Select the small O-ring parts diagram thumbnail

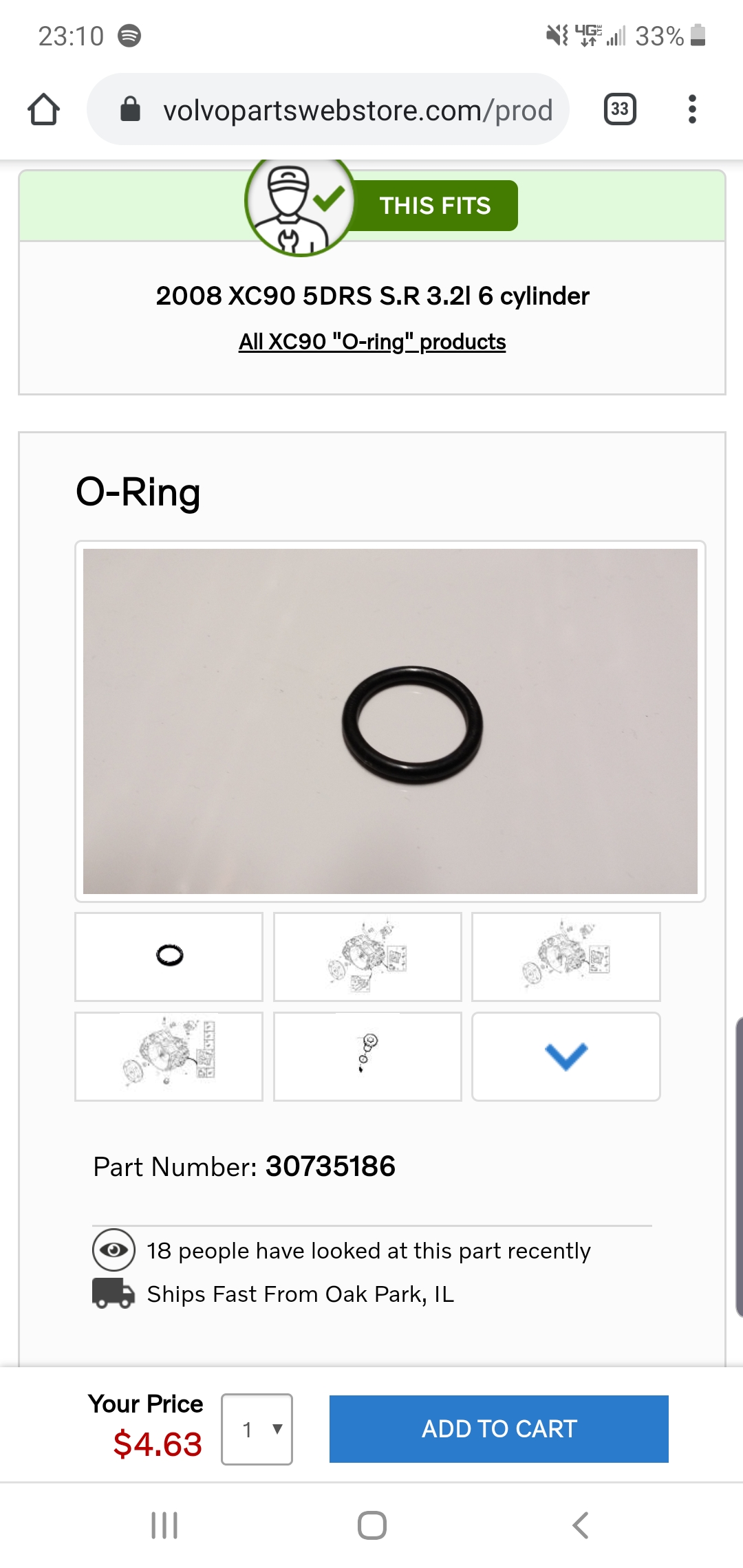click(x=367, y=1056)
